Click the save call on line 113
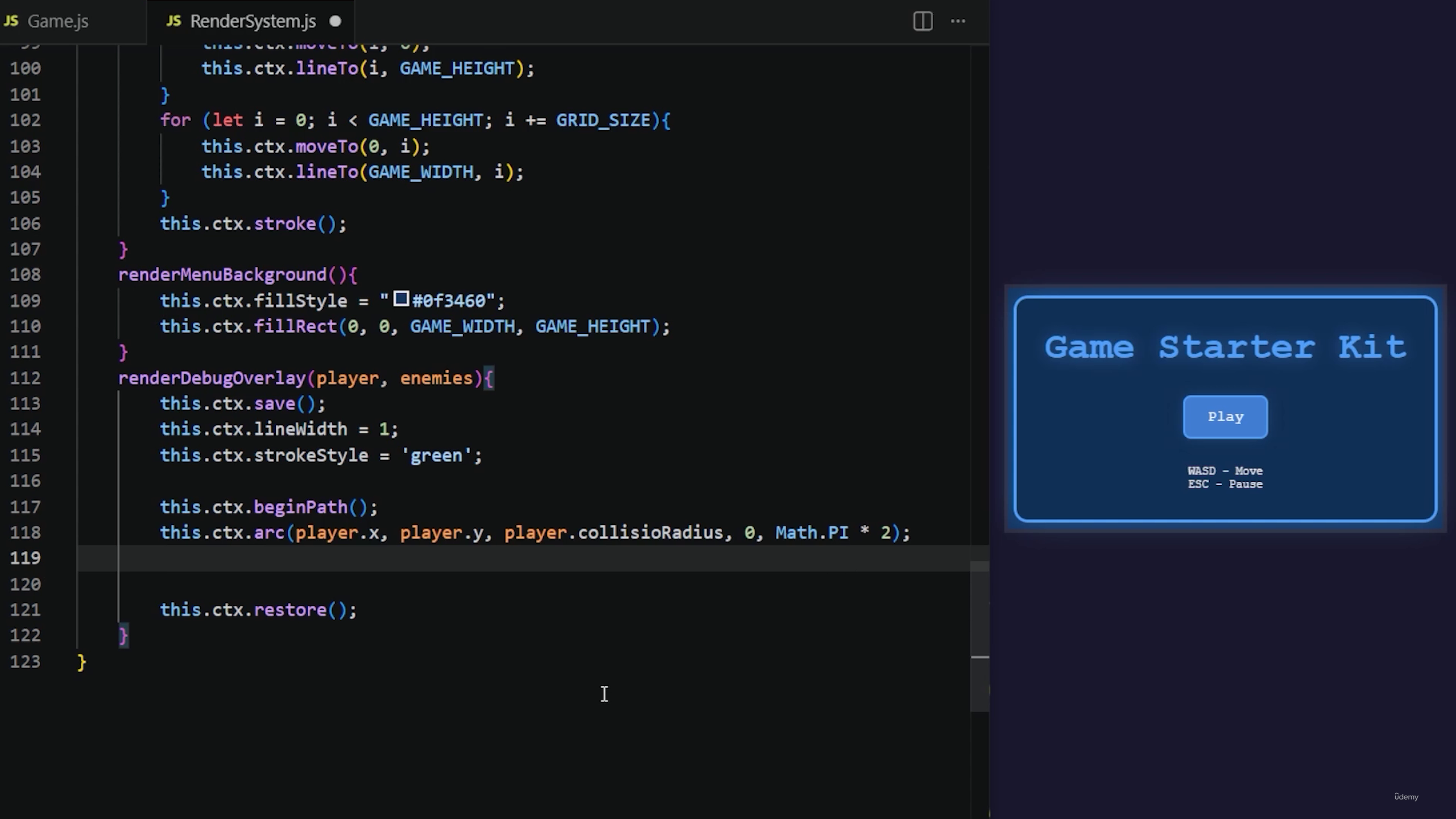1456x819 pixels. point(274,404)
